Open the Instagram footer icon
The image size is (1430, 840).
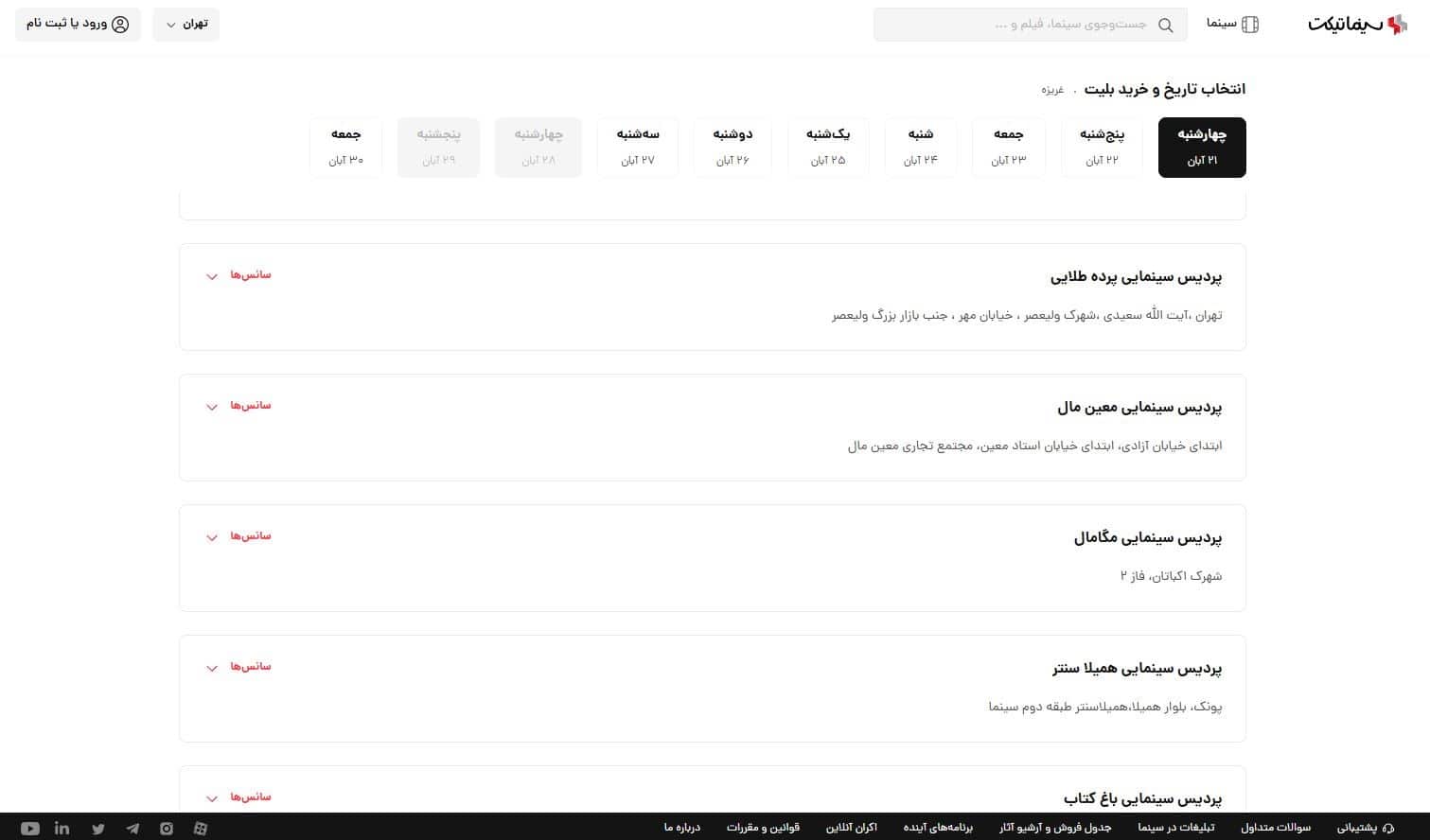167,829
